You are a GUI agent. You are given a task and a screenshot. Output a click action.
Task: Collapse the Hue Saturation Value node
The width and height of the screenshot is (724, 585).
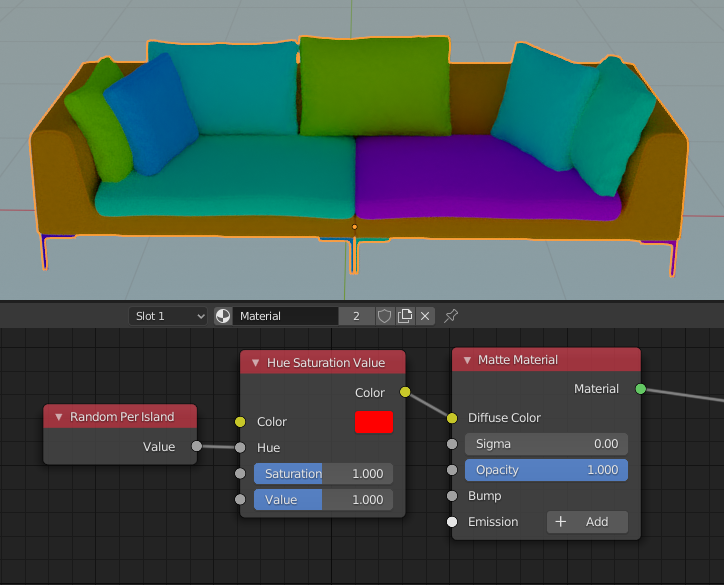pos(256,363)
